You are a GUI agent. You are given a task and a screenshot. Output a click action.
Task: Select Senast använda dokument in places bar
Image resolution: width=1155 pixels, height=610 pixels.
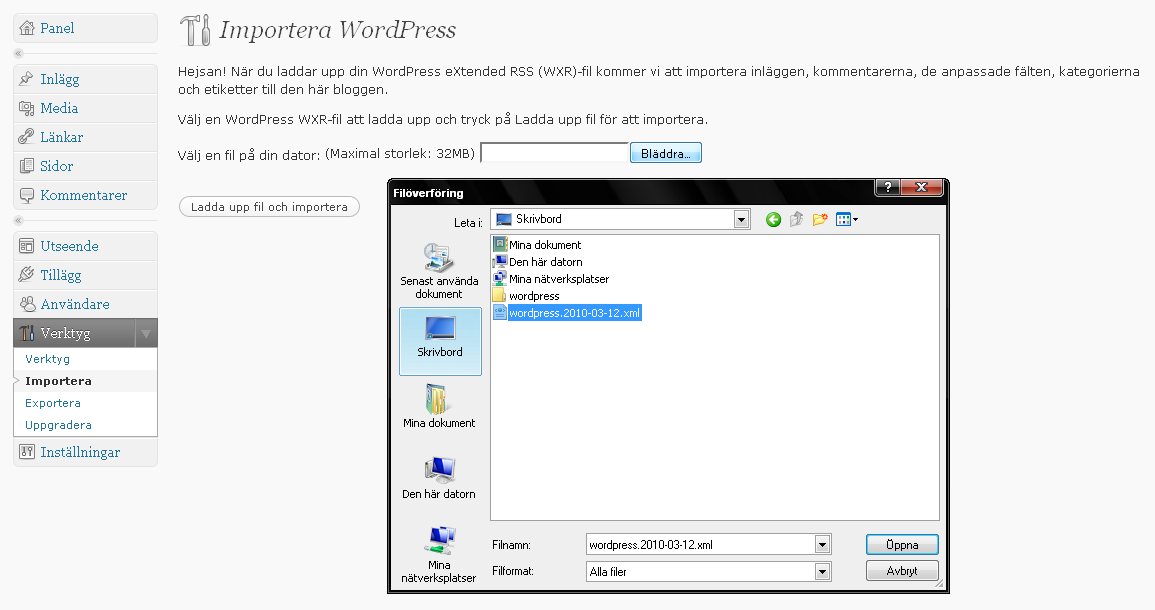tap(439, 270)
